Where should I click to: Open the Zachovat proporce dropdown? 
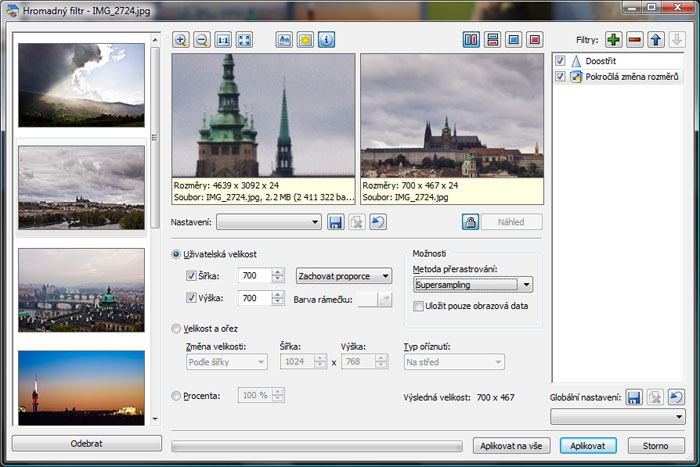pyautogui.click(x=344, y=276)
